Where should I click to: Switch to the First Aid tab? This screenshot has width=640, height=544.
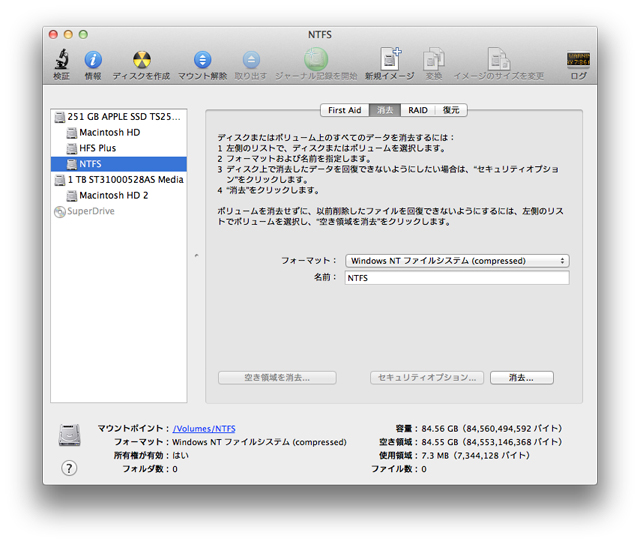(x=344, y=110)
